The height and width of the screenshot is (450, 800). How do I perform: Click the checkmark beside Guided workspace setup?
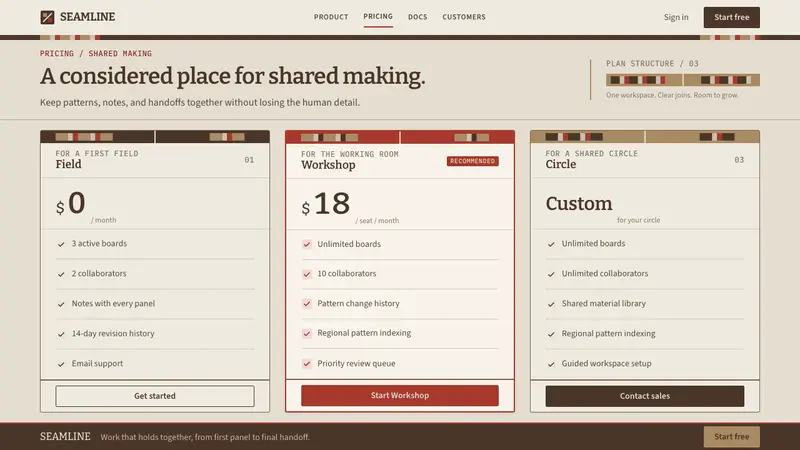551,364
